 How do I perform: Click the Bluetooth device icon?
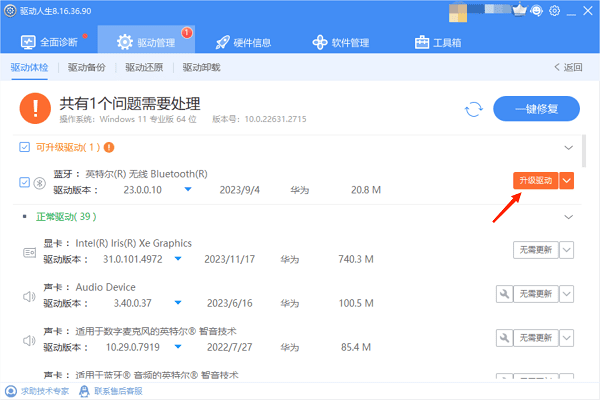[x=40, y=182]
